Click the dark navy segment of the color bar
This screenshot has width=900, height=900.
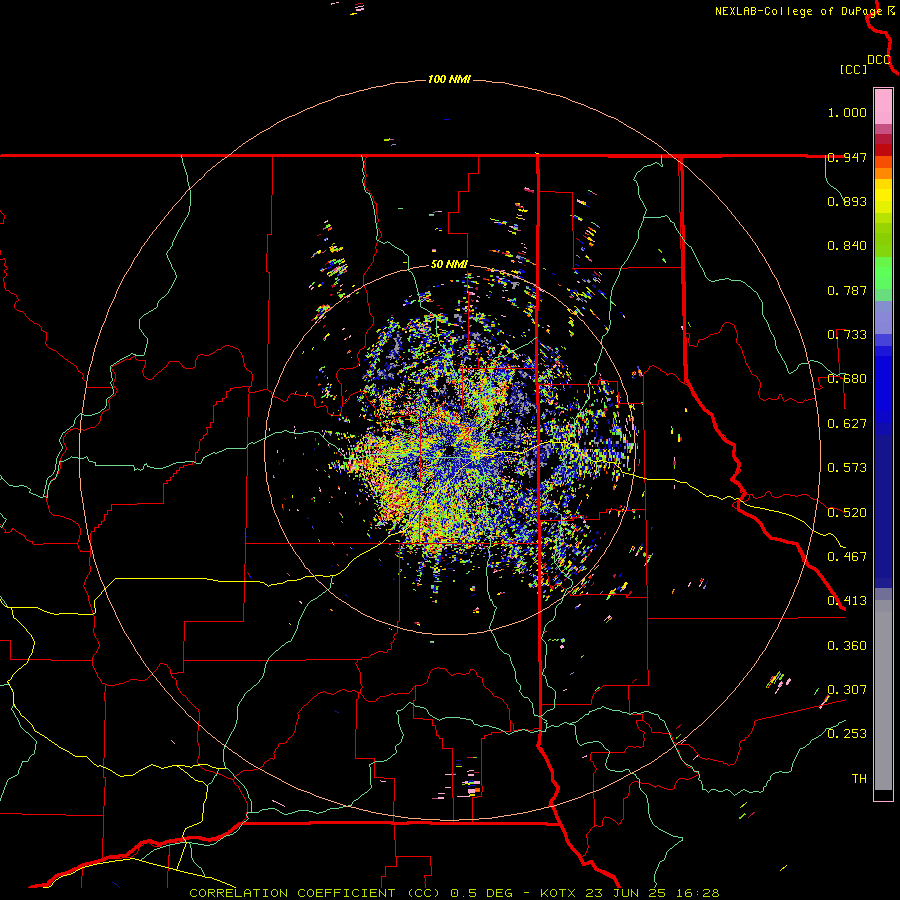coord(883,511)
